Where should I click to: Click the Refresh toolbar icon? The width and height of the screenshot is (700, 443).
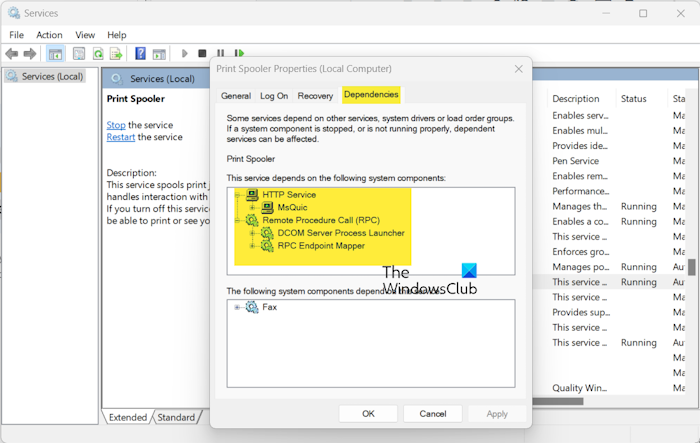click(98, 54)
